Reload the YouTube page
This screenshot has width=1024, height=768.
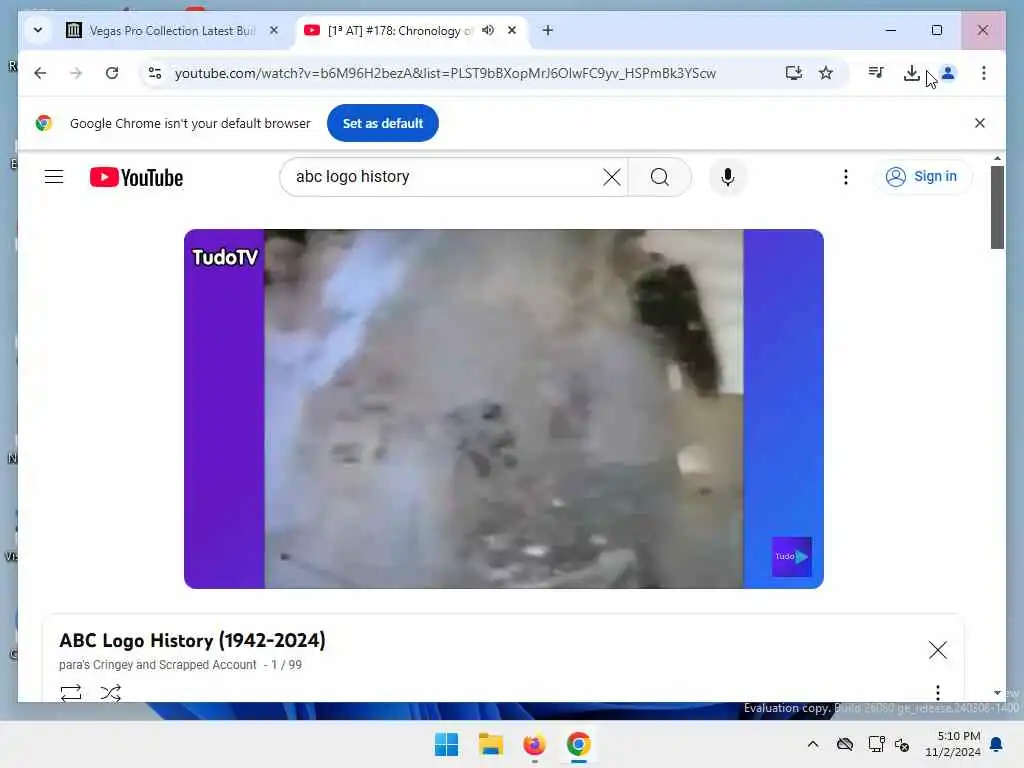tap(112, 73)
